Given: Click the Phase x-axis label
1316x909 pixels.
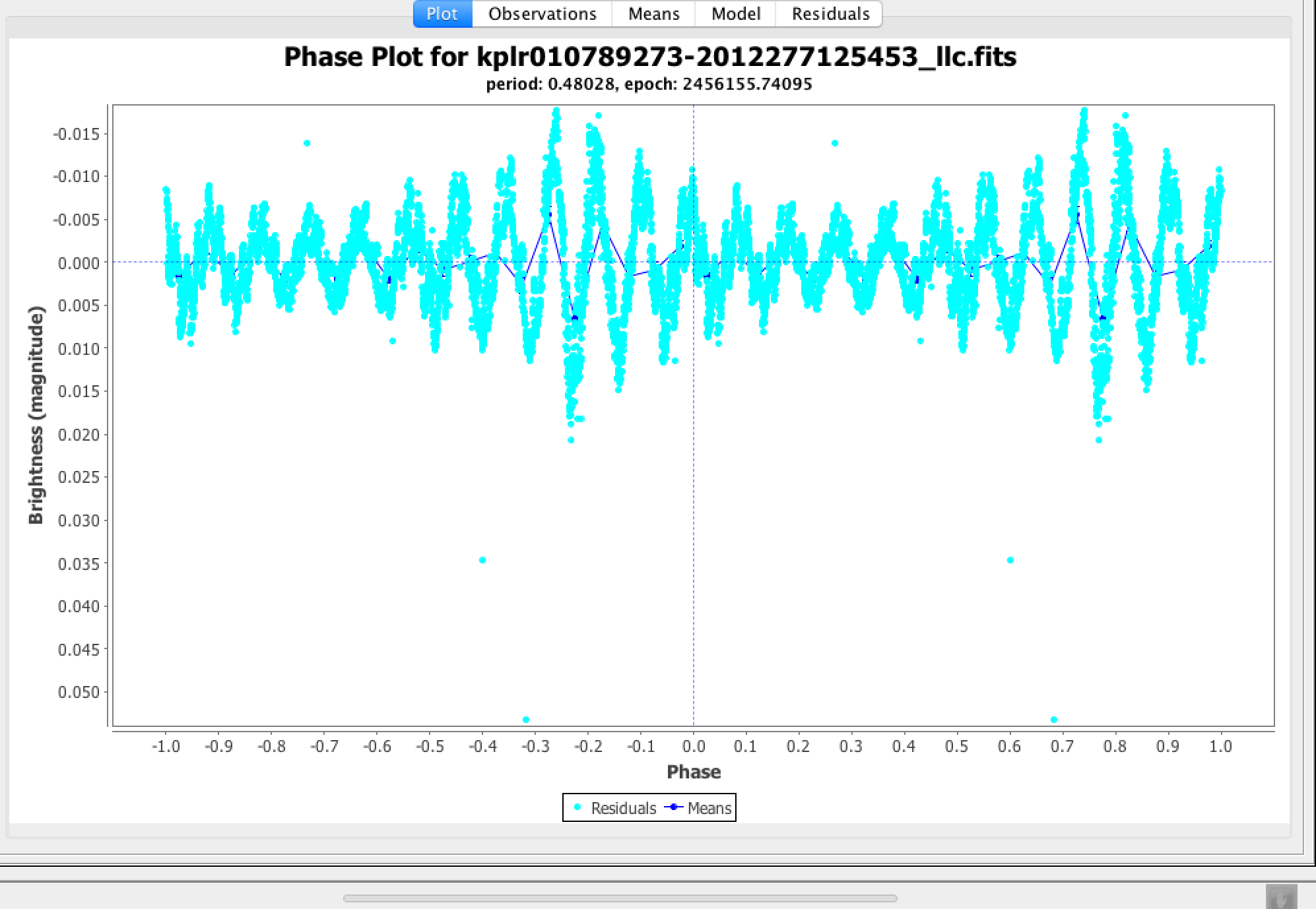Looking at the screenshot, I should click(x=693, y=772).
